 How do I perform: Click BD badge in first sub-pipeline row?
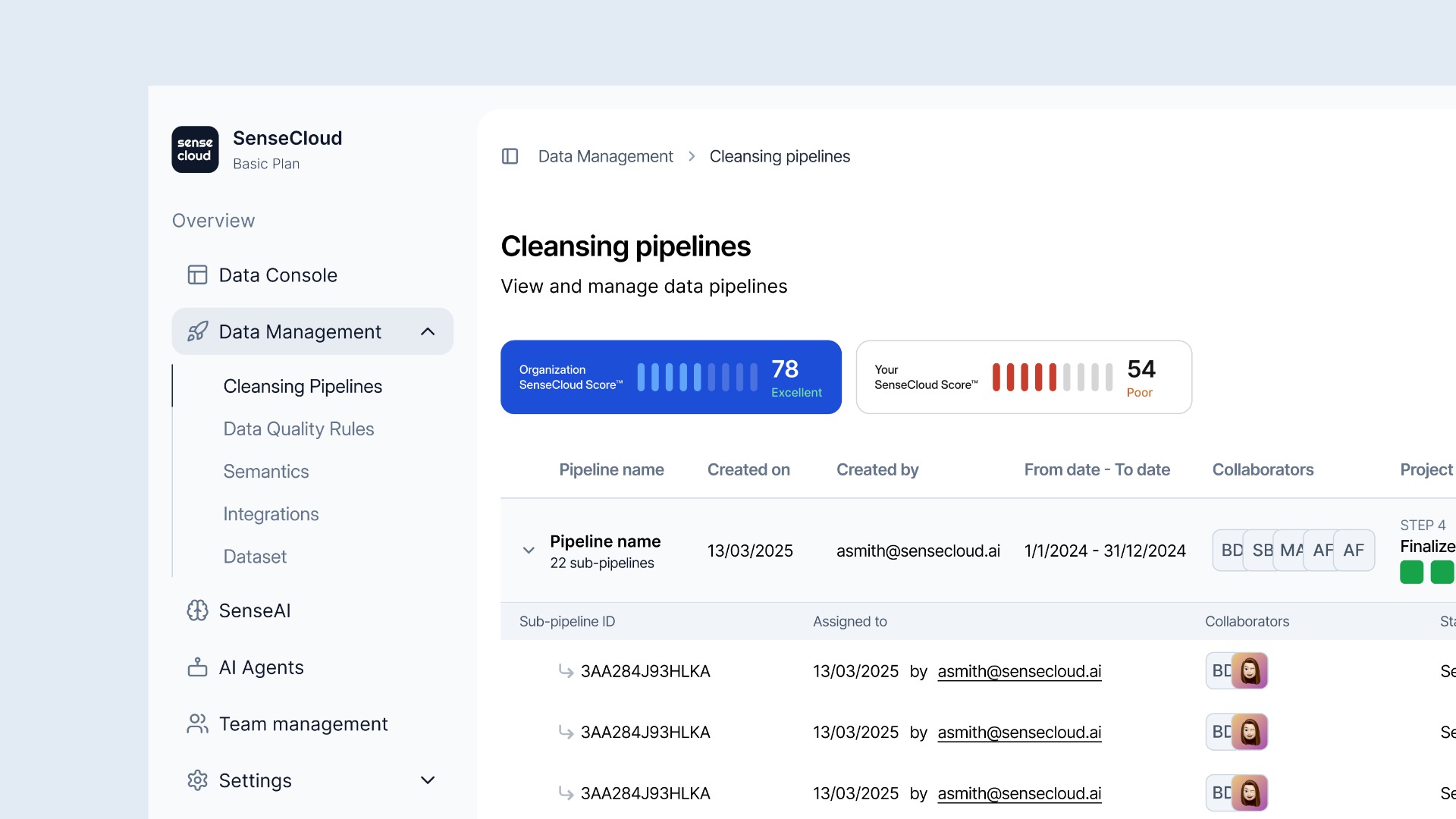tap(1220, 670)
